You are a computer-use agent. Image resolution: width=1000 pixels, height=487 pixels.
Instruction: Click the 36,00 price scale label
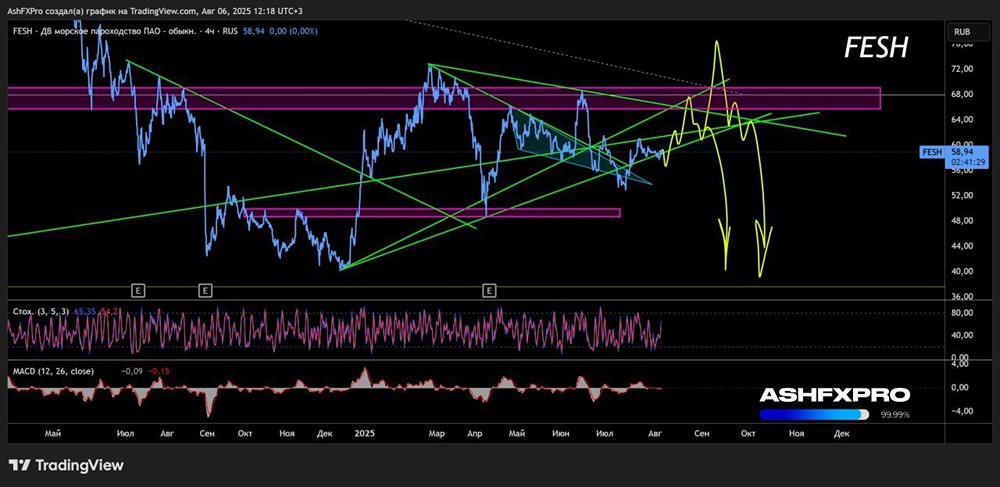tap(962, 296)
